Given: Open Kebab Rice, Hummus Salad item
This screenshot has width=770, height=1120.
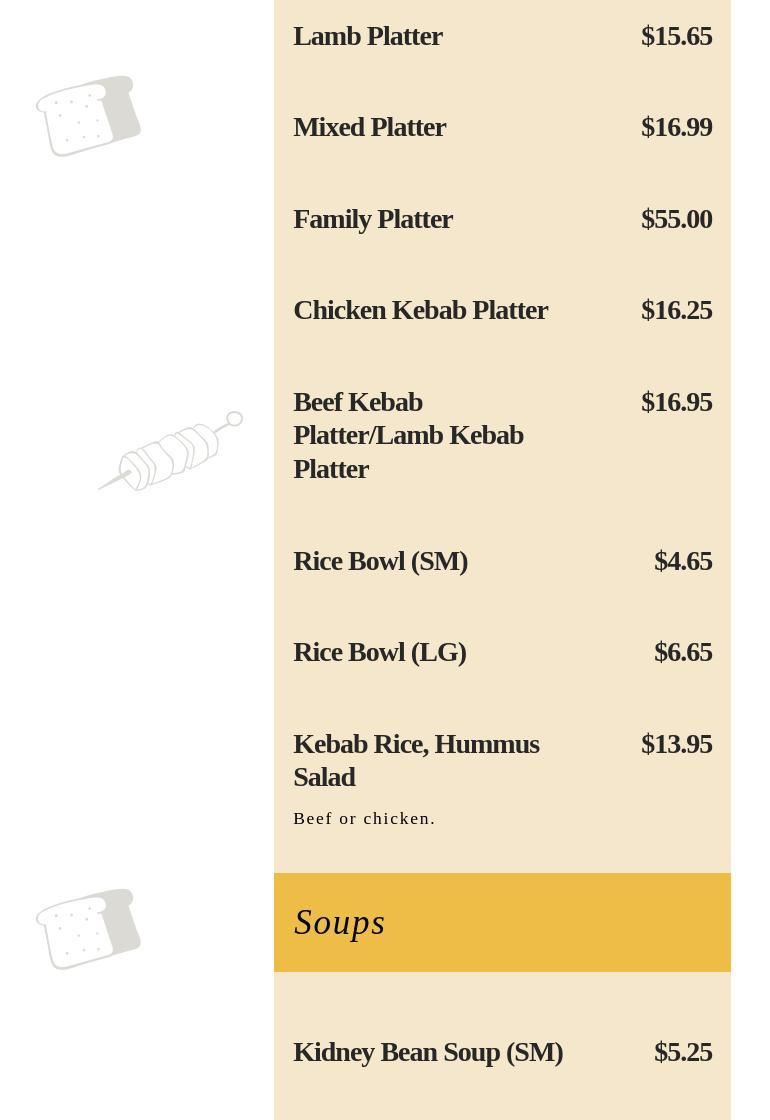Looking at the screenshot, I should (x=416, y=760).
